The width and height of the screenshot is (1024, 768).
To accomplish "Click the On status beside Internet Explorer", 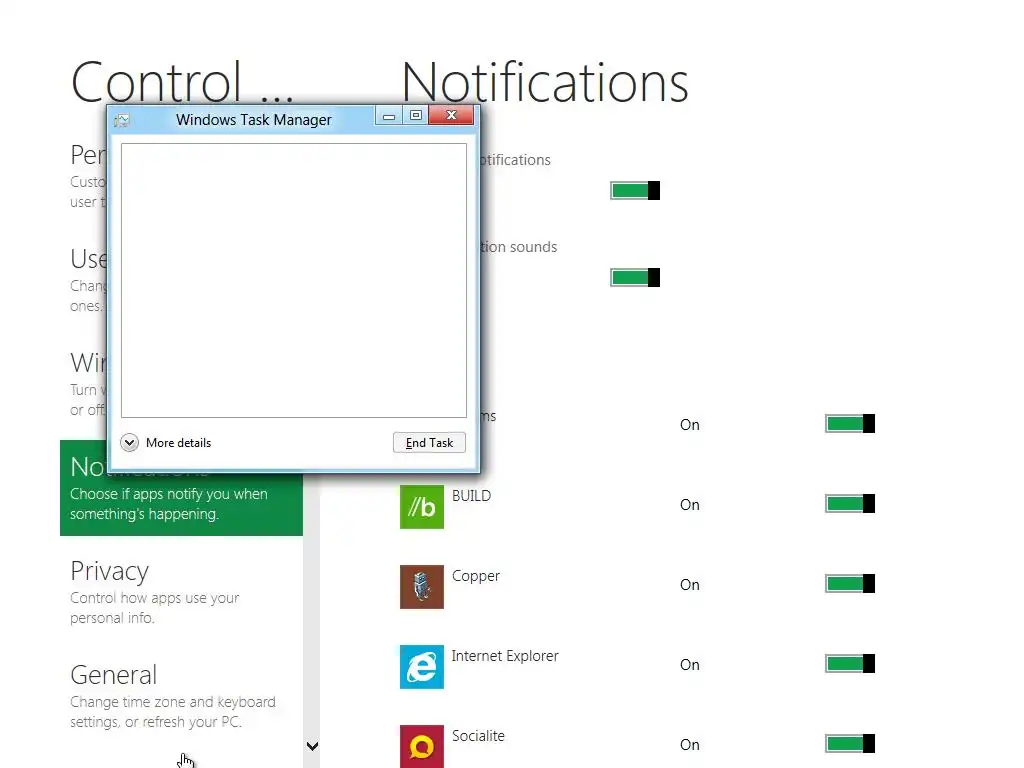I will pos(690,665).
